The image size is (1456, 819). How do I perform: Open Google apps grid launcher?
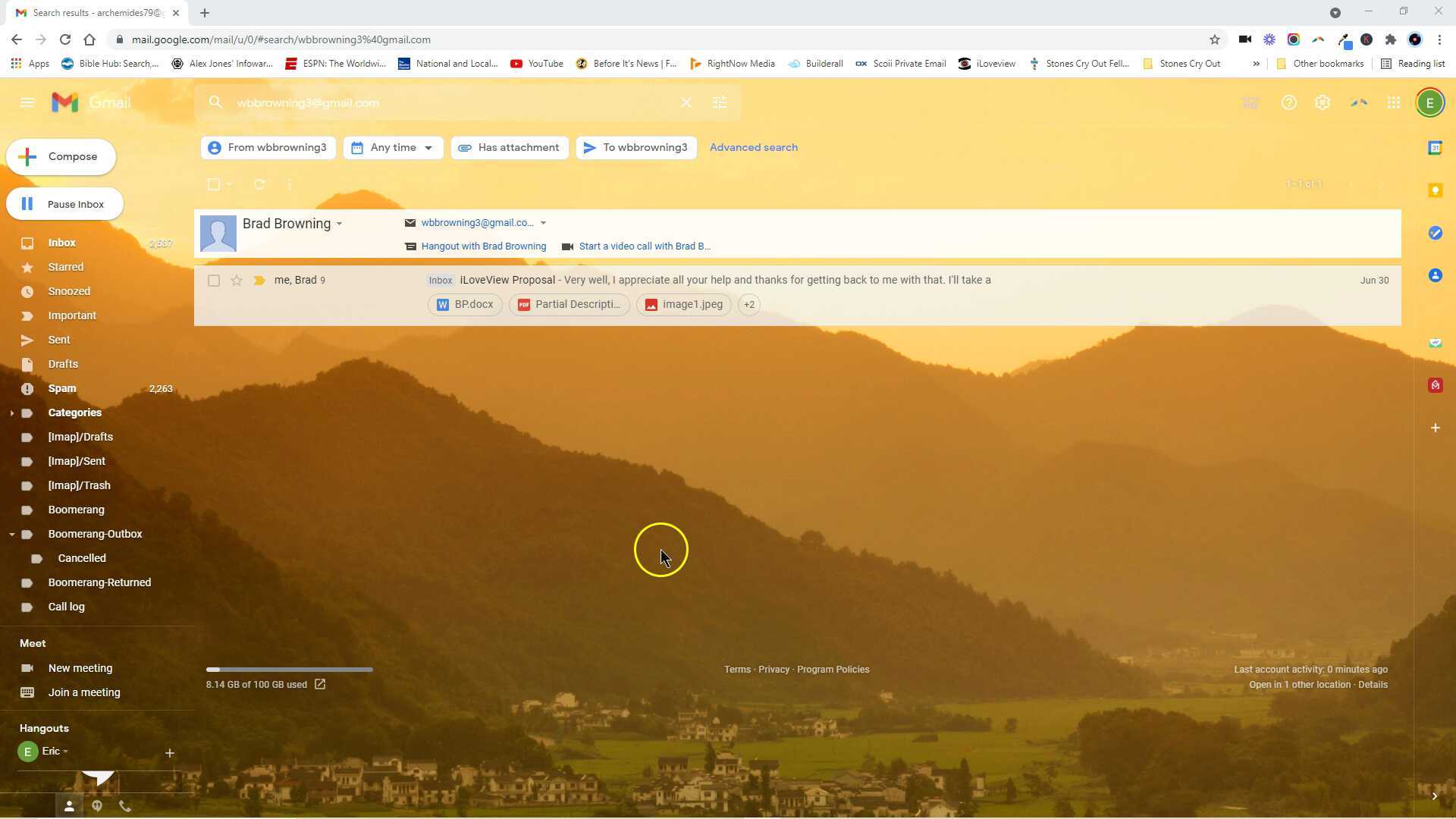point(1394,102)
